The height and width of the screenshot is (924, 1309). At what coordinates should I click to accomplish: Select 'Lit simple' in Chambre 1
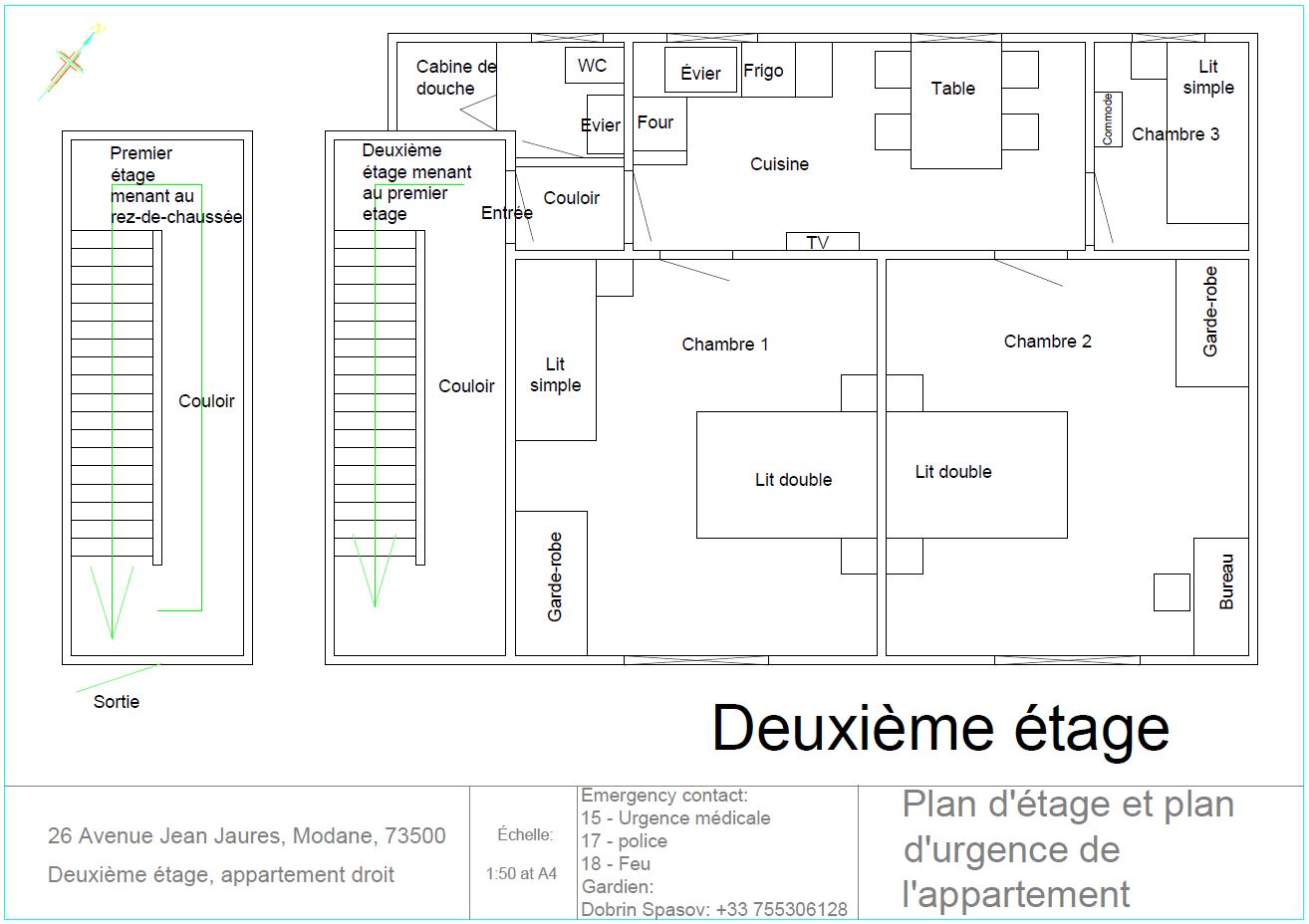pyautogui.click(x=555, y=375)
